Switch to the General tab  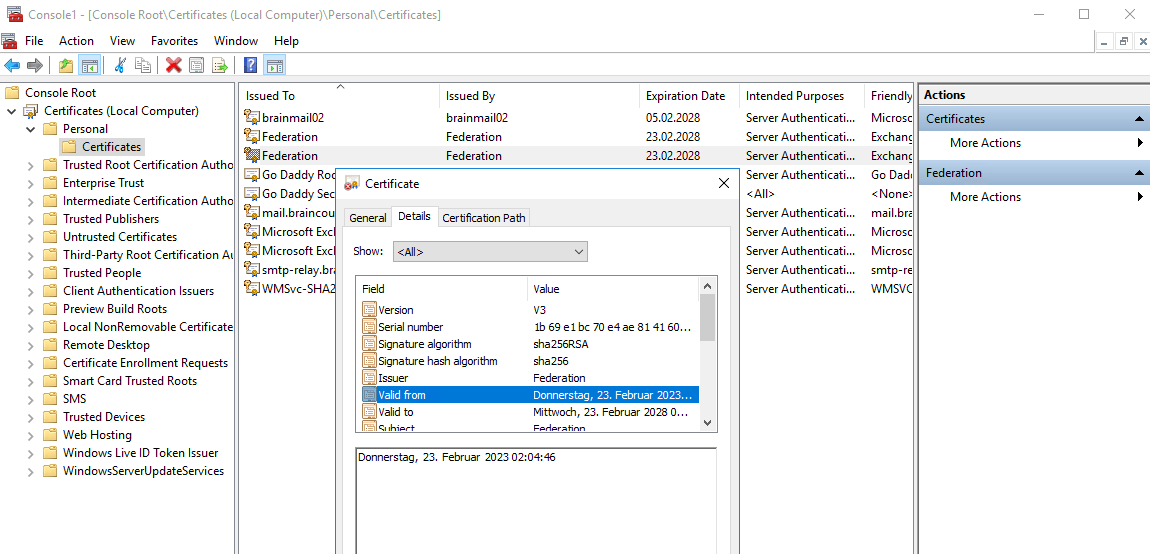click(x=367, y=218)
